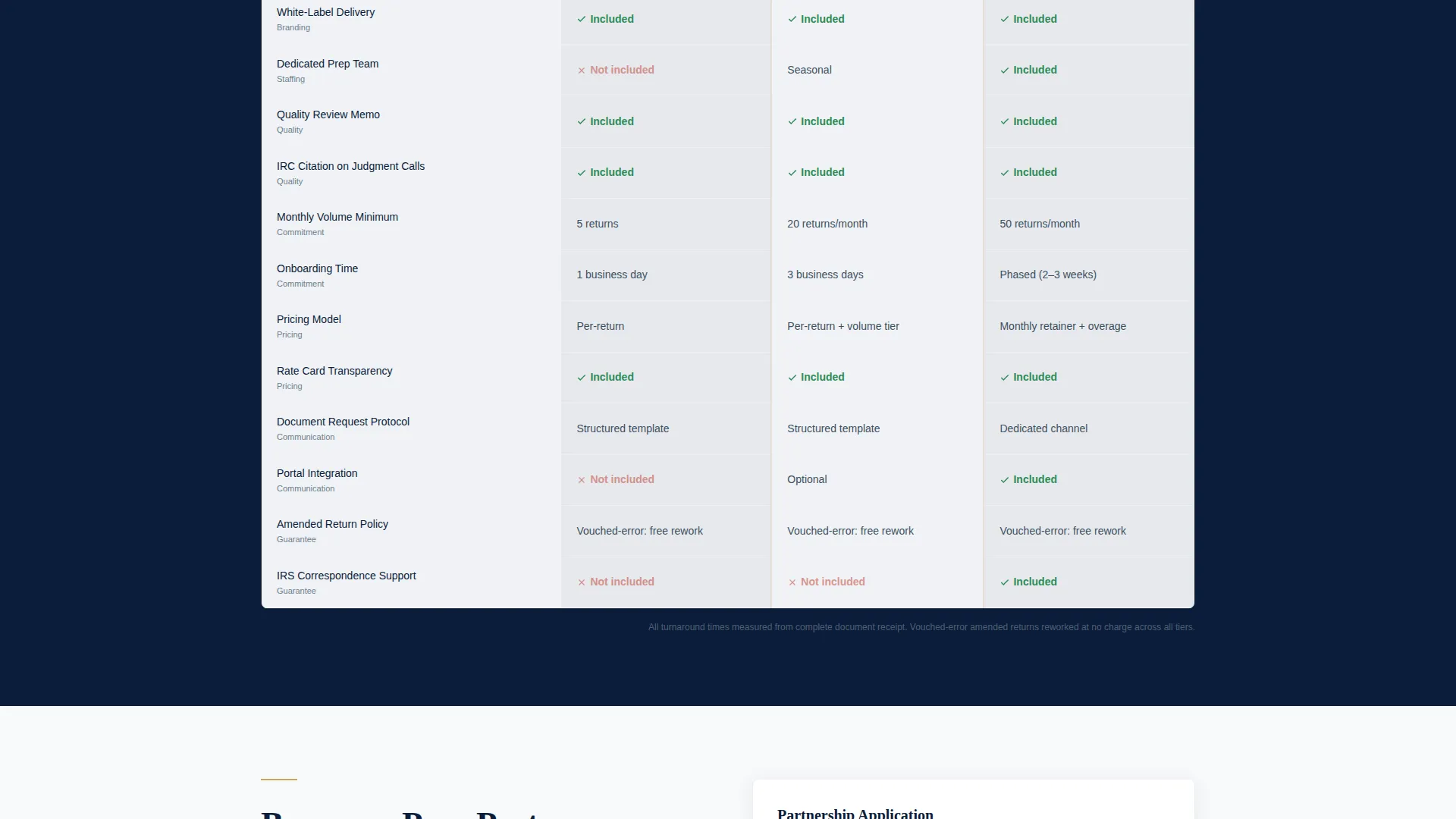Select 'Optional' in Portal Integration row
The height and width of the screenshot is (819, 1456).
(x=807, y=479)
